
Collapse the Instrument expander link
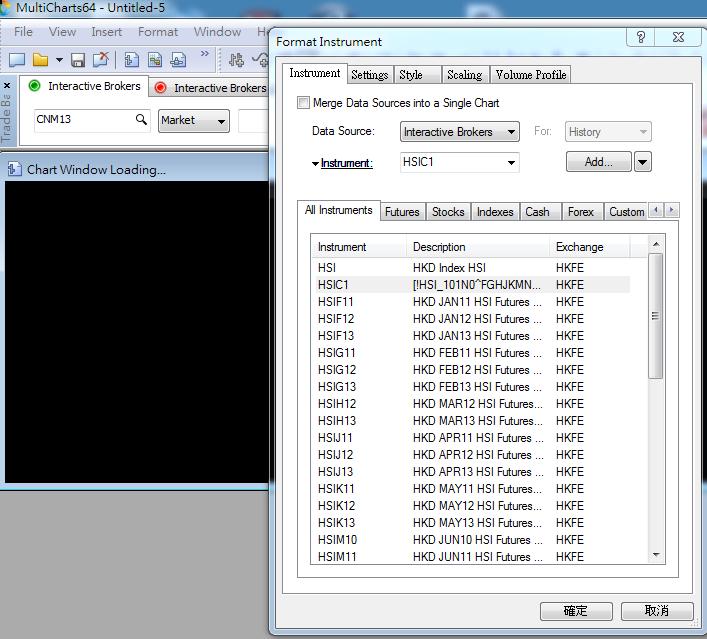(x=342, y=163)
